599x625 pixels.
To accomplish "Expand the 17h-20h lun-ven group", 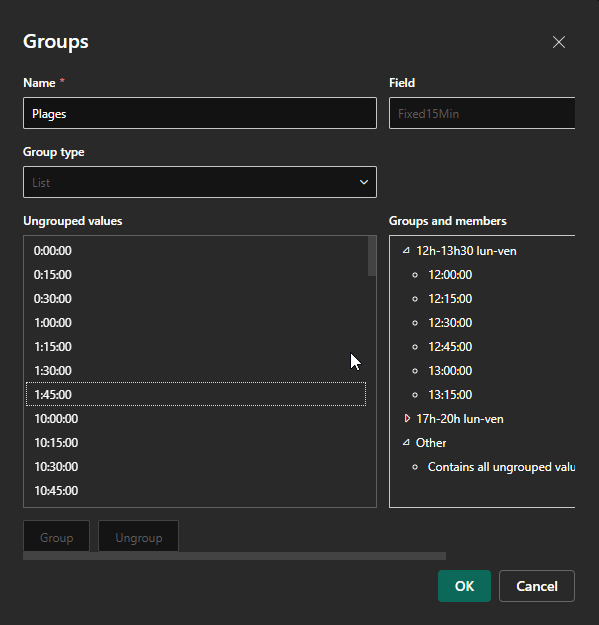I will click(407, 419).
